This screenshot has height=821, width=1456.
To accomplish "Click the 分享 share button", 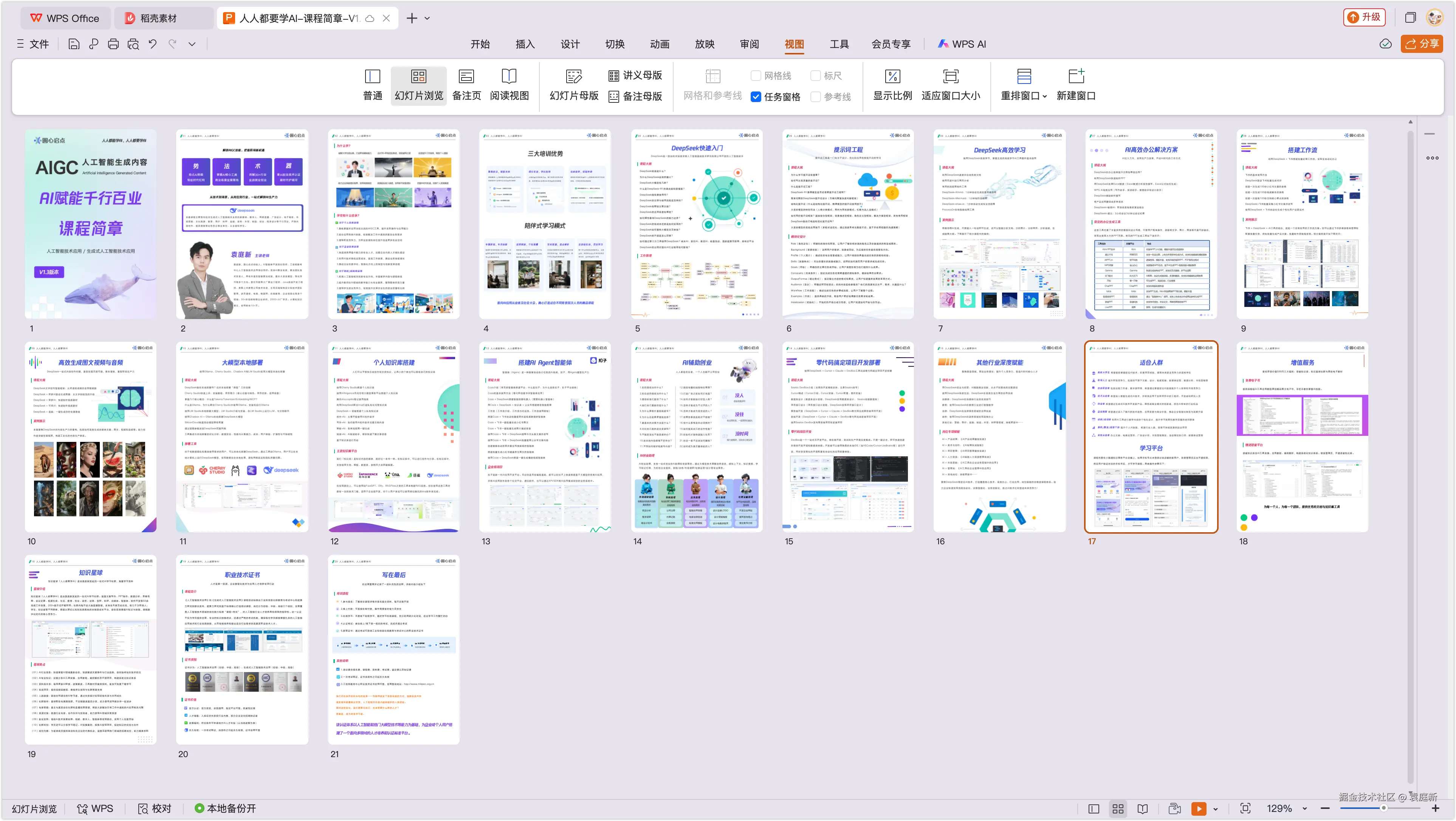I will 1422,44.
